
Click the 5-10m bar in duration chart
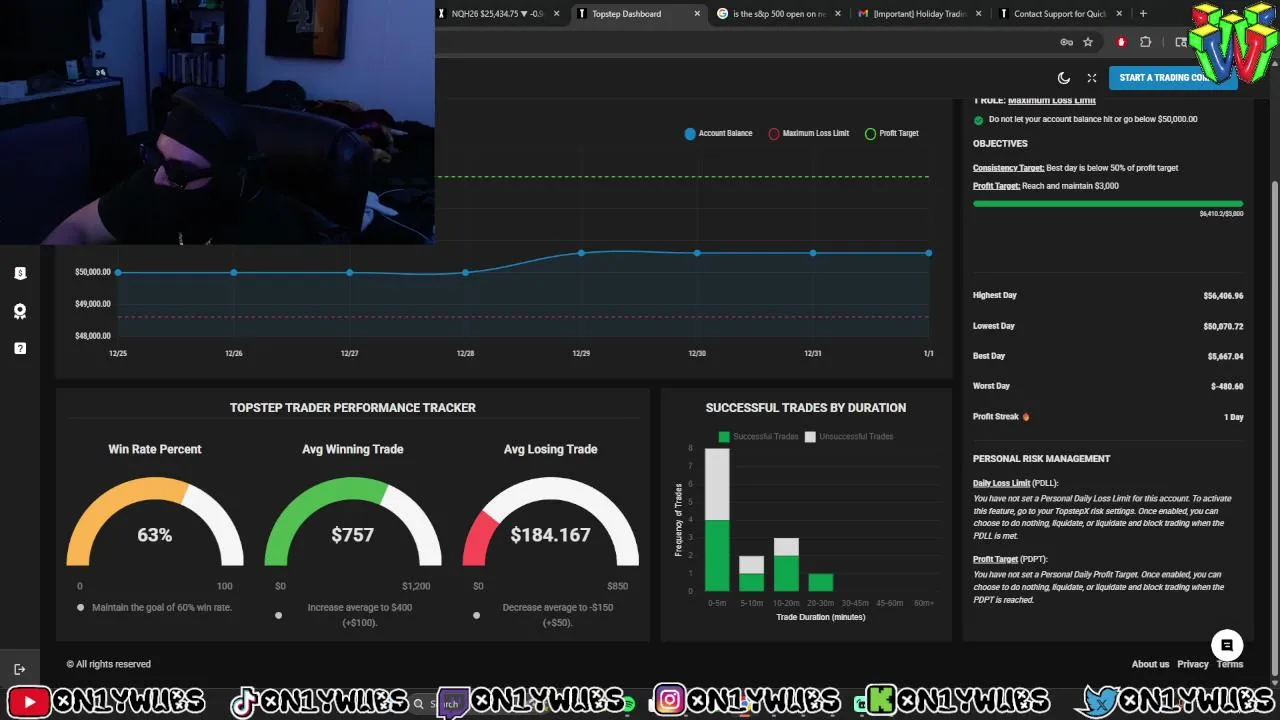[x=751, y=573]
